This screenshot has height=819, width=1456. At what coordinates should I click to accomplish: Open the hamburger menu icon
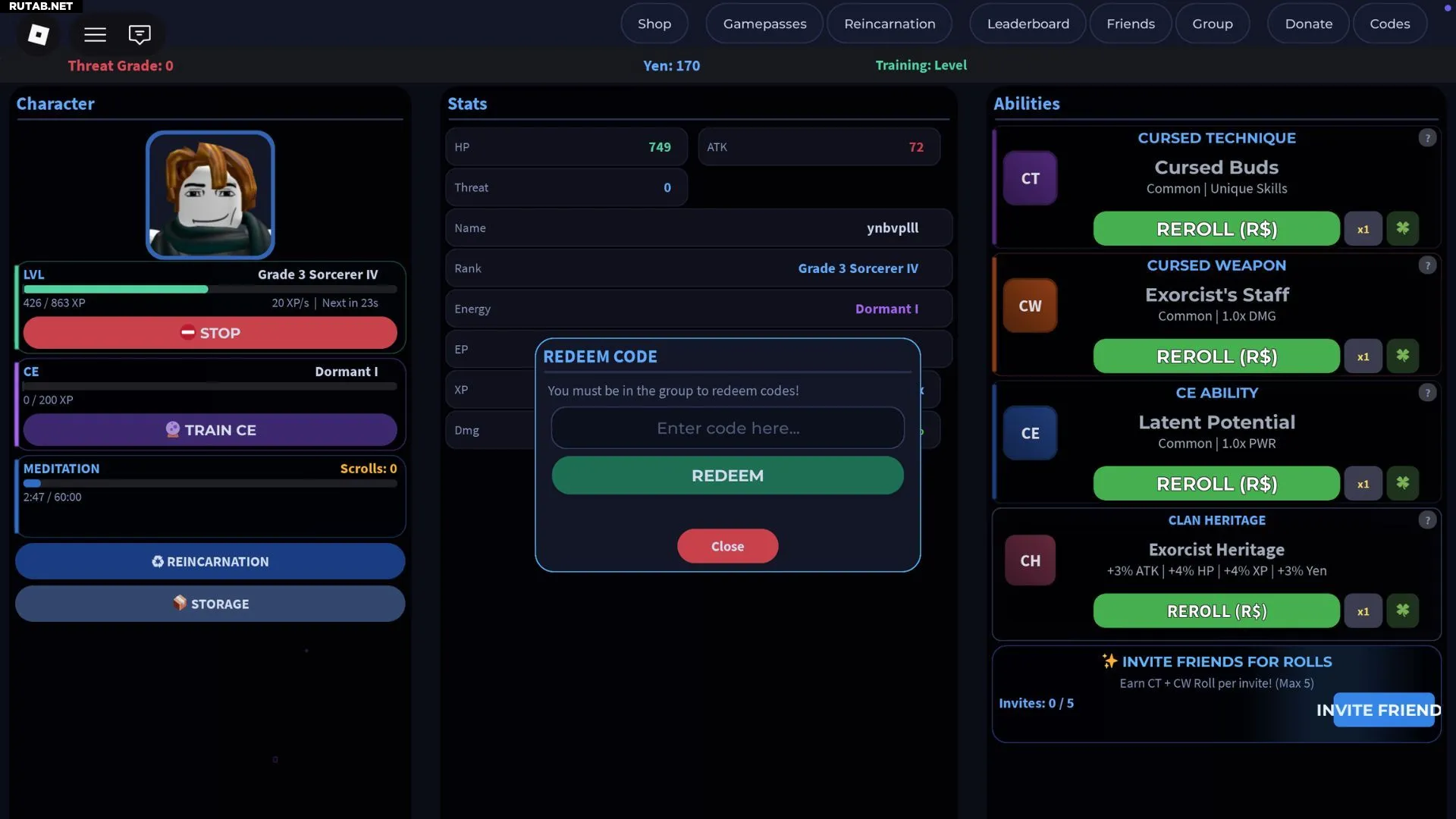click(x=95, y=34)
